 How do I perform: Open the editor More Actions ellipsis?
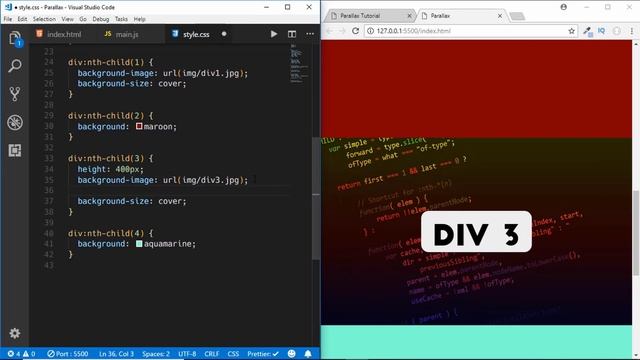click(x=310, y=34)
